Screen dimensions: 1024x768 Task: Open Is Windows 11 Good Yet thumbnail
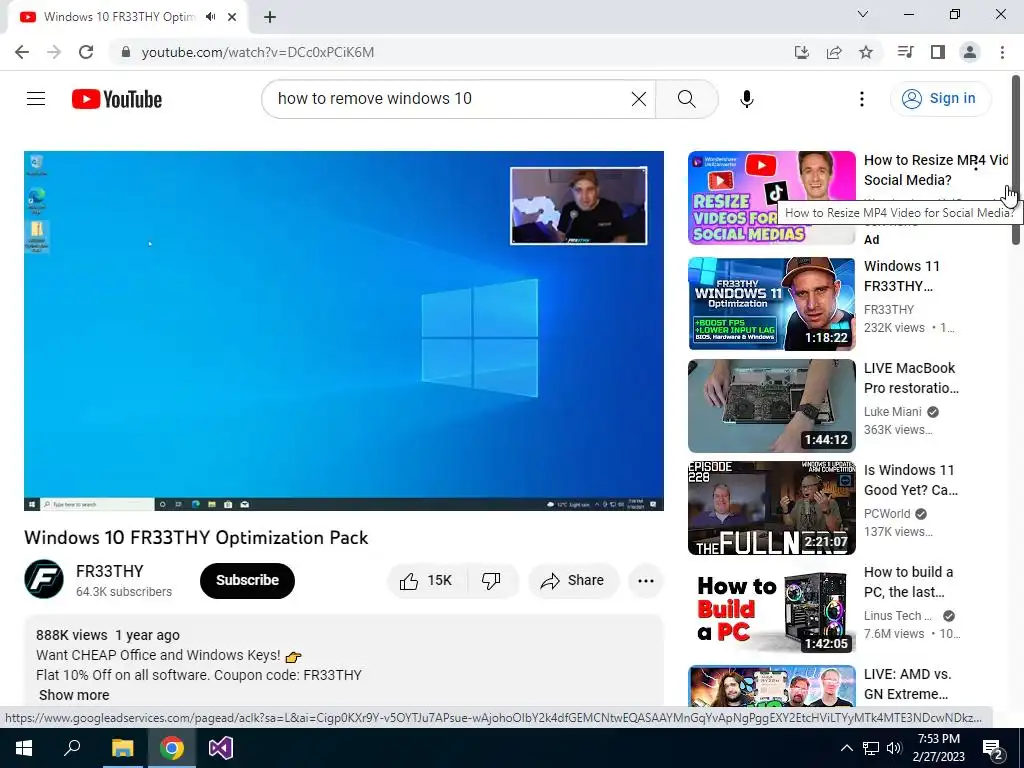tap(771, 507)
